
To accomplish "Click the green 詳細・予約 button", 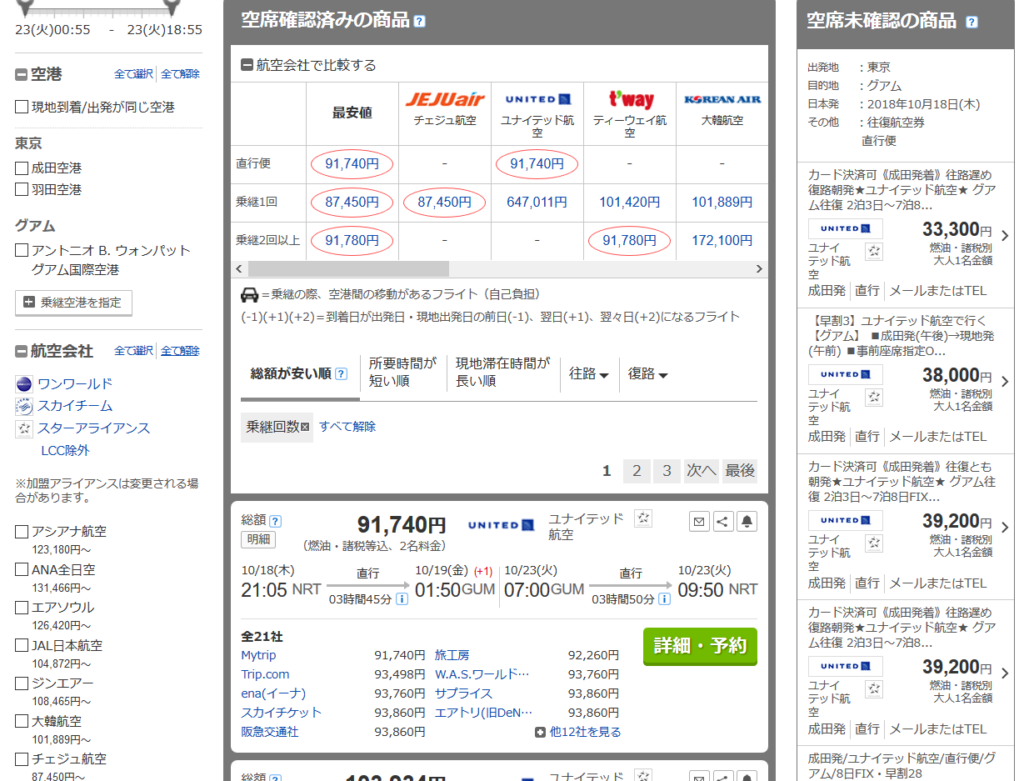I will click(700, 646).
